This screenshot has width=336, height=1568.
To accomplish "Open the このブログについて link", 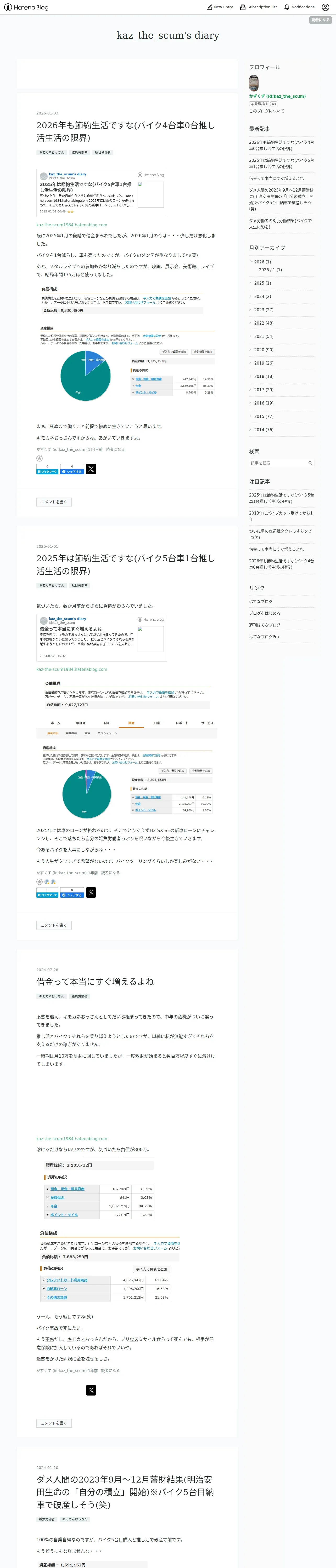I will 266,111.
